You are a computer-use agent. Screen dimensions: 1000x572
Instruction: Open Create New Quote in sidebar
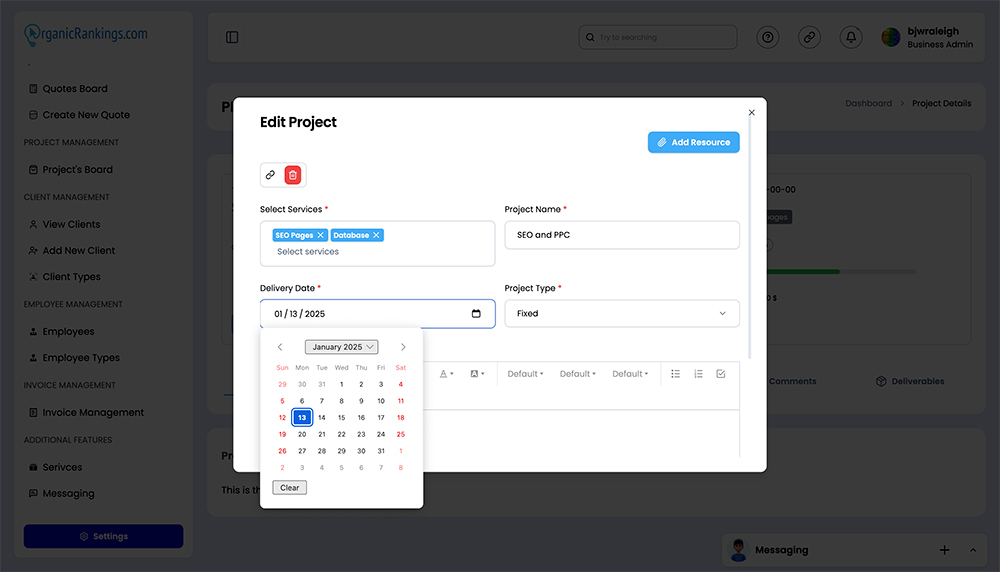(x=79, y=115)
